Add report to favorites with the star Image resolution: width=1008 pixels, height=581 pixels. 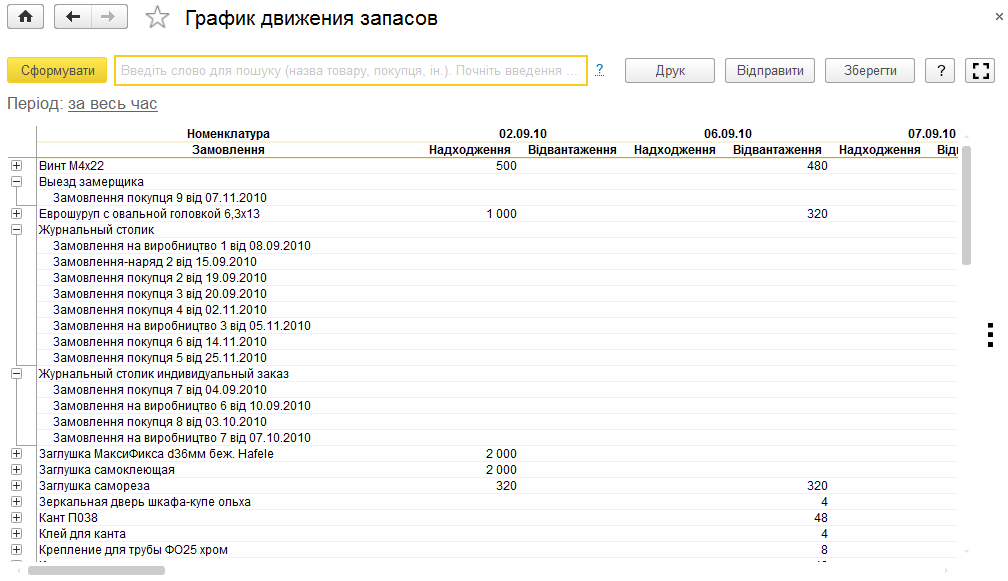[157, 17]
